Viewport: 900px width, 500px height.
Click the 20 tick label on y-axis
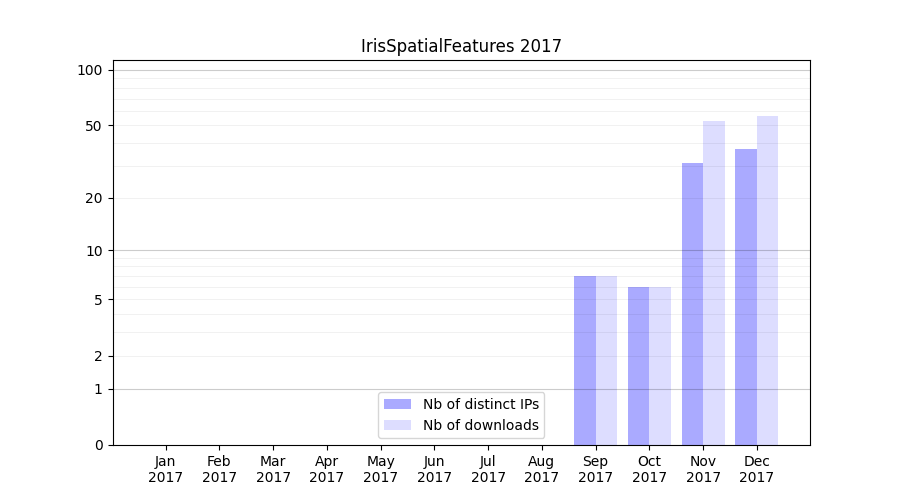[x=94, y=198]
